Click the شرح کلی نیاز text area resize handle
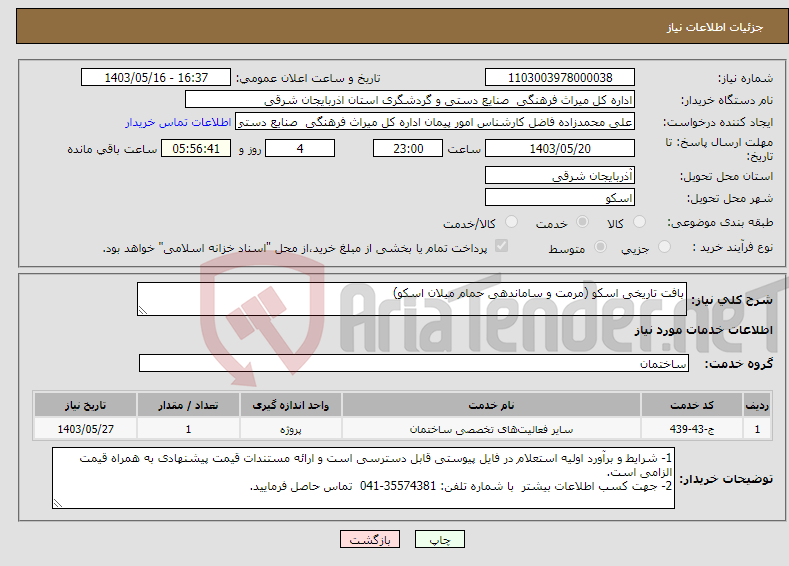789x566 pixels. pos(142,310)
